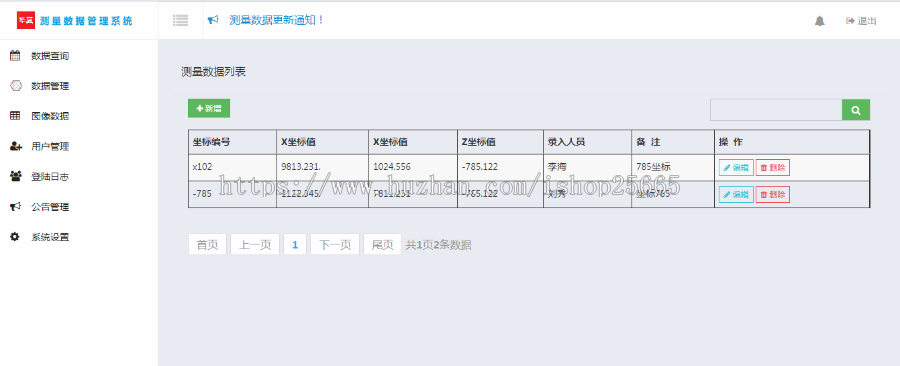Click the gear icon beside 系统设置
This screenshot has width=900, height=366.
(15, 236)
